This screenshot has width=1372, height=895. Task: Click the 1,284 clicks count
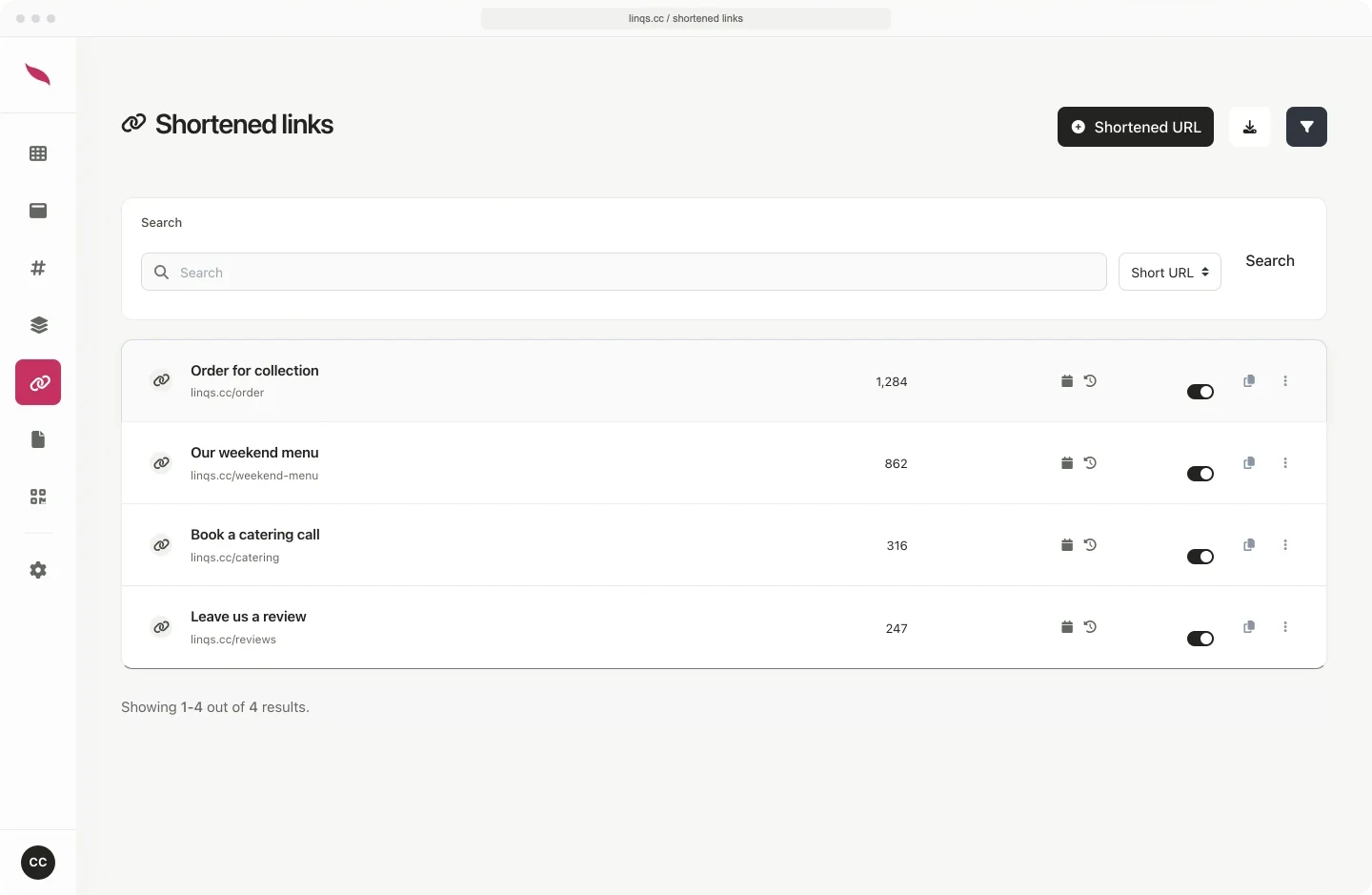point(892,381)
